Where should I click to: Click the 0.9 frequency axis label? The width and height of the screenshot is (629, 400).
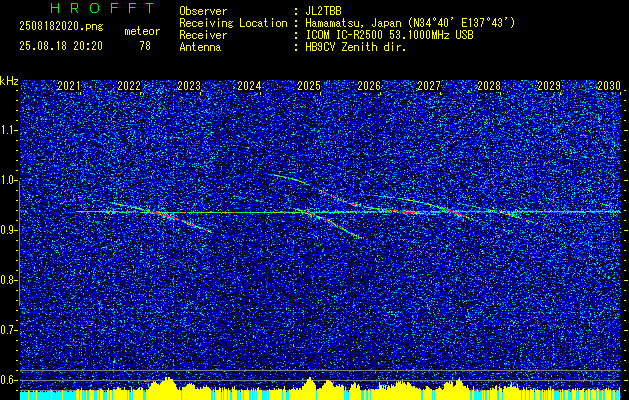point(9,230)
